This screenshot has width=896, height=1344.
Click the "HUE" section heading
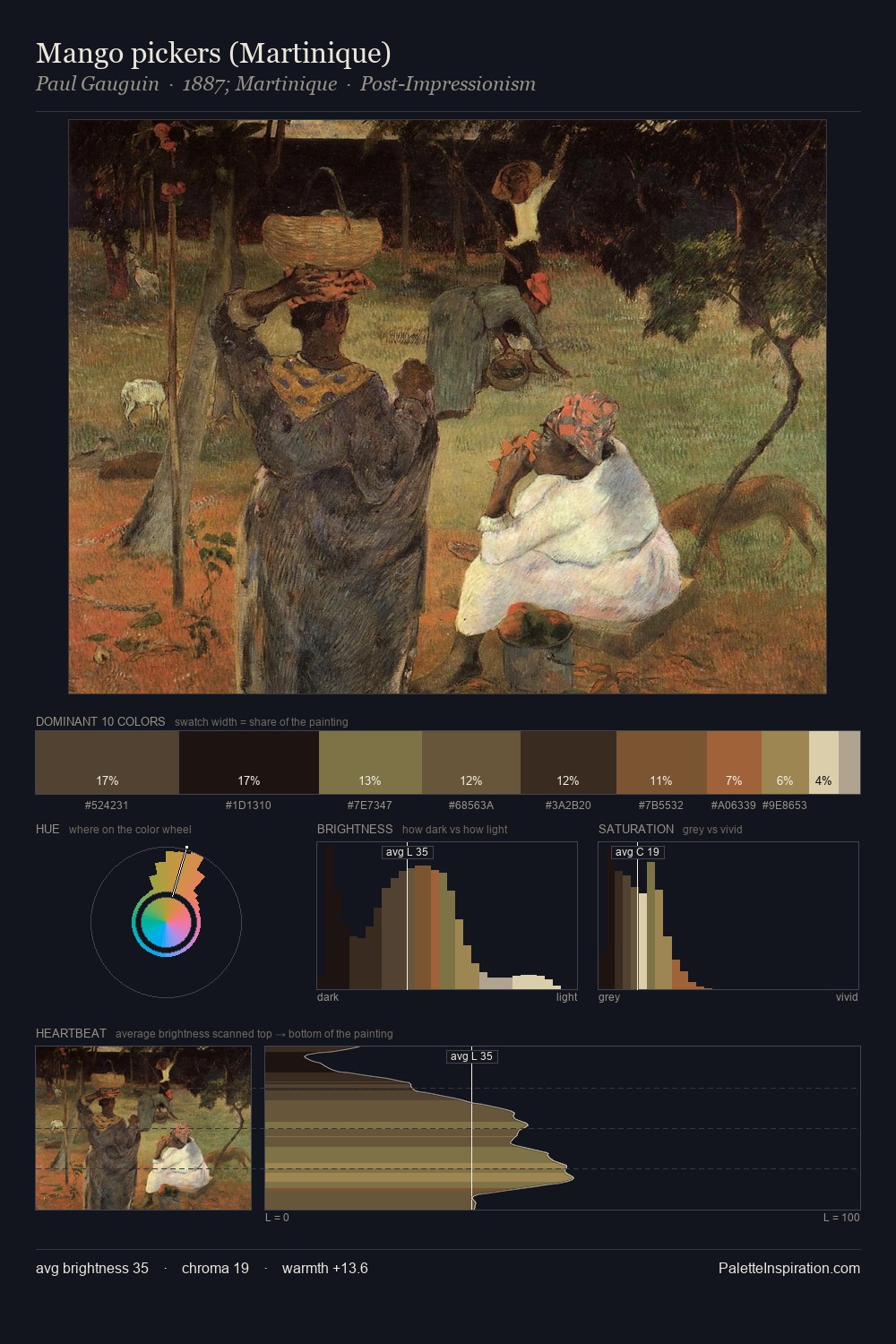point(47,829)
